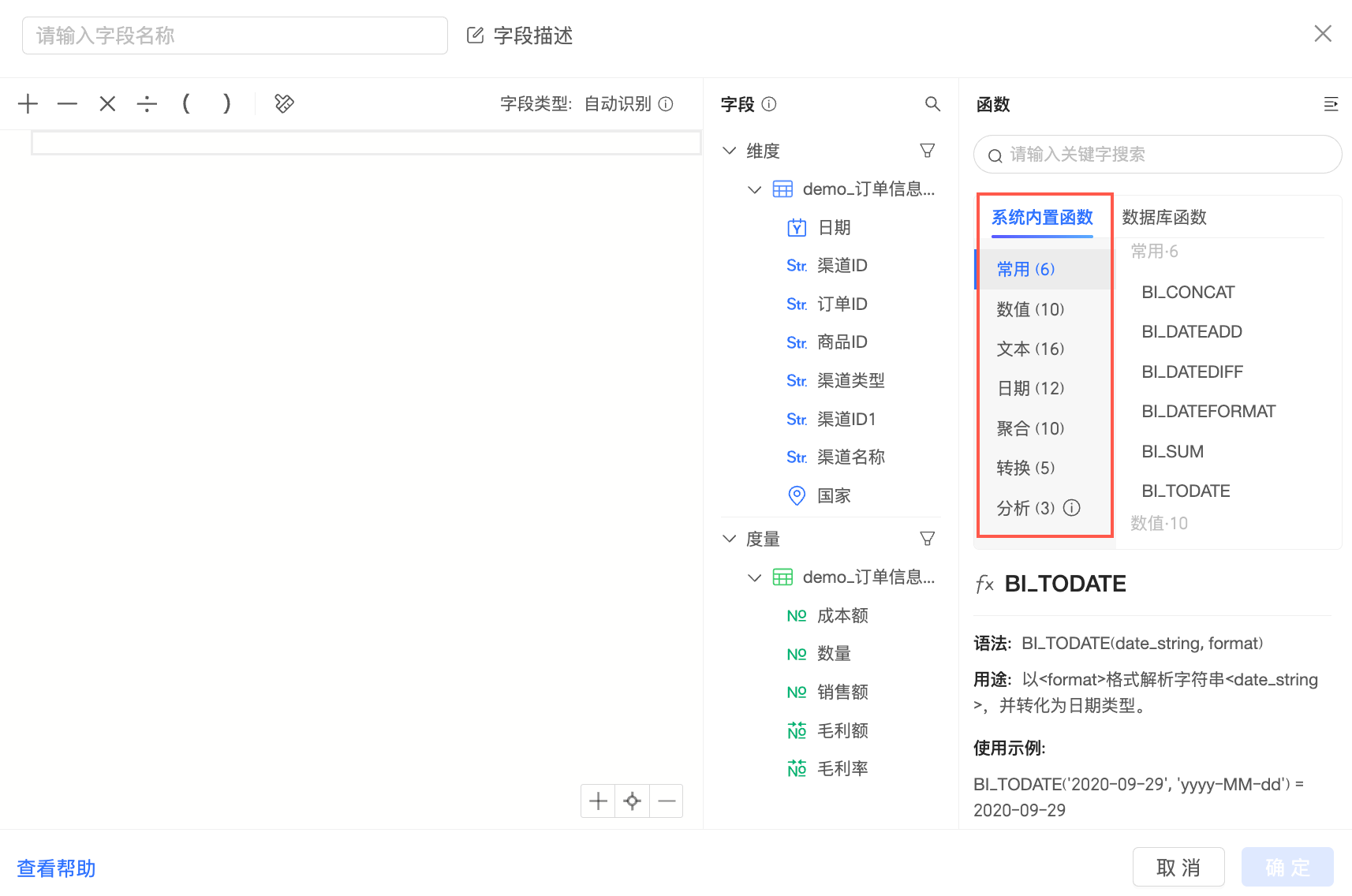Select the 文本 (16) category
The image size is (1352, 896).
pyautogui.click(x=1044, y=349)
